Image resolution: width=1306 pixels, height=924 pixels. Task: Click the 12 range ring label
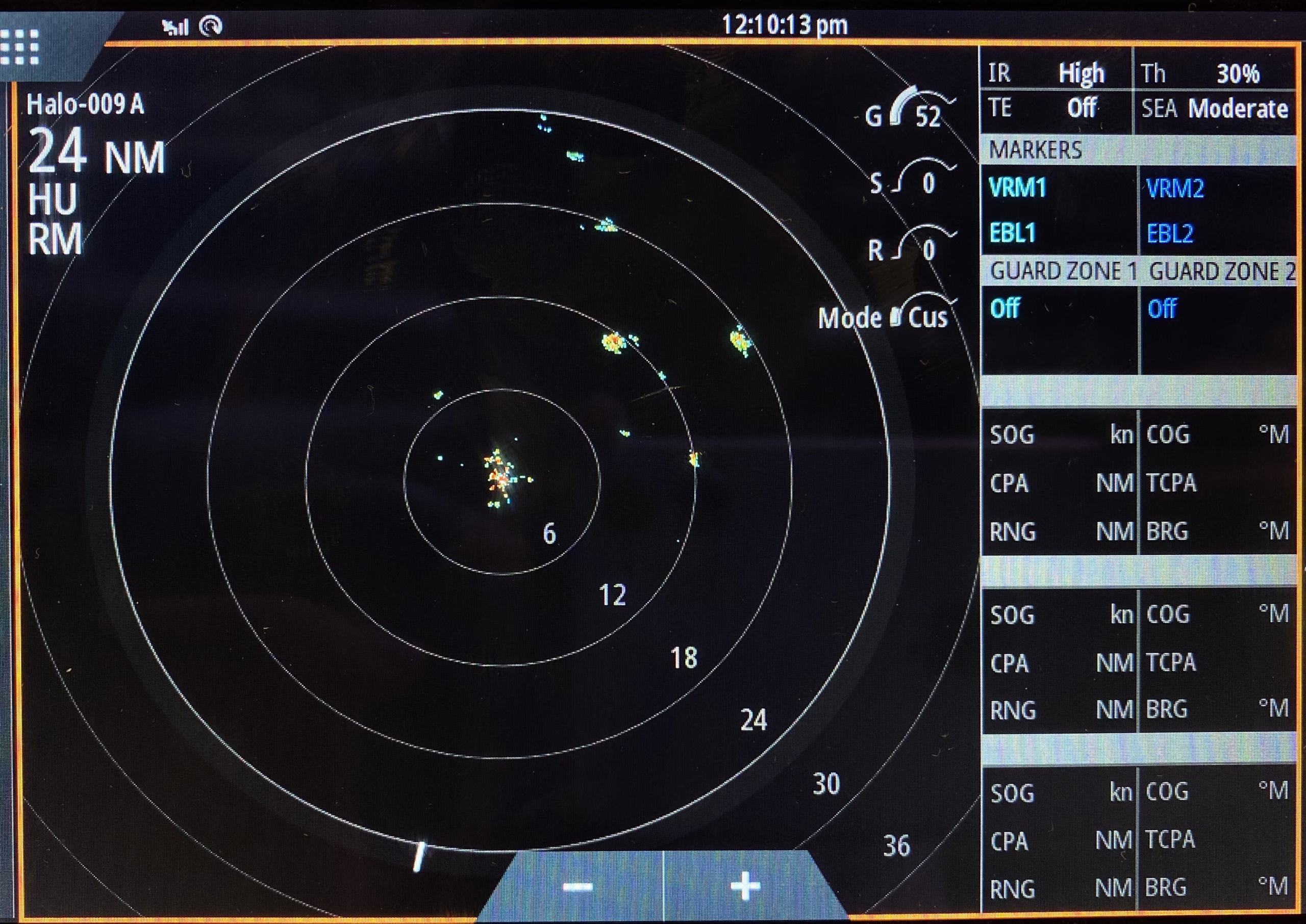point(612,595)
